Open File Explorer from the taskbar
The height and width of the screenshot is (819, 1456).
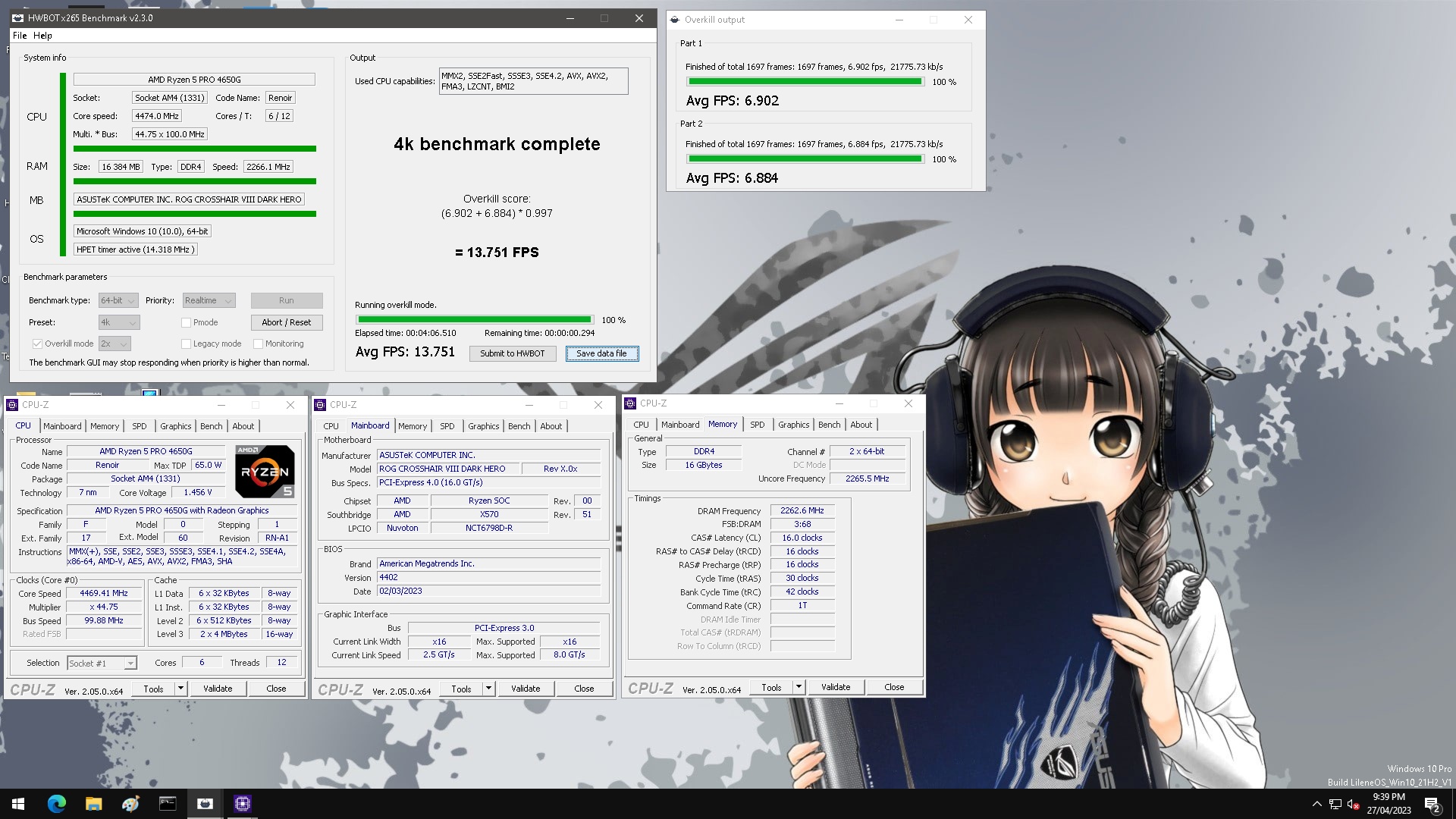click(x=93, y=803)
